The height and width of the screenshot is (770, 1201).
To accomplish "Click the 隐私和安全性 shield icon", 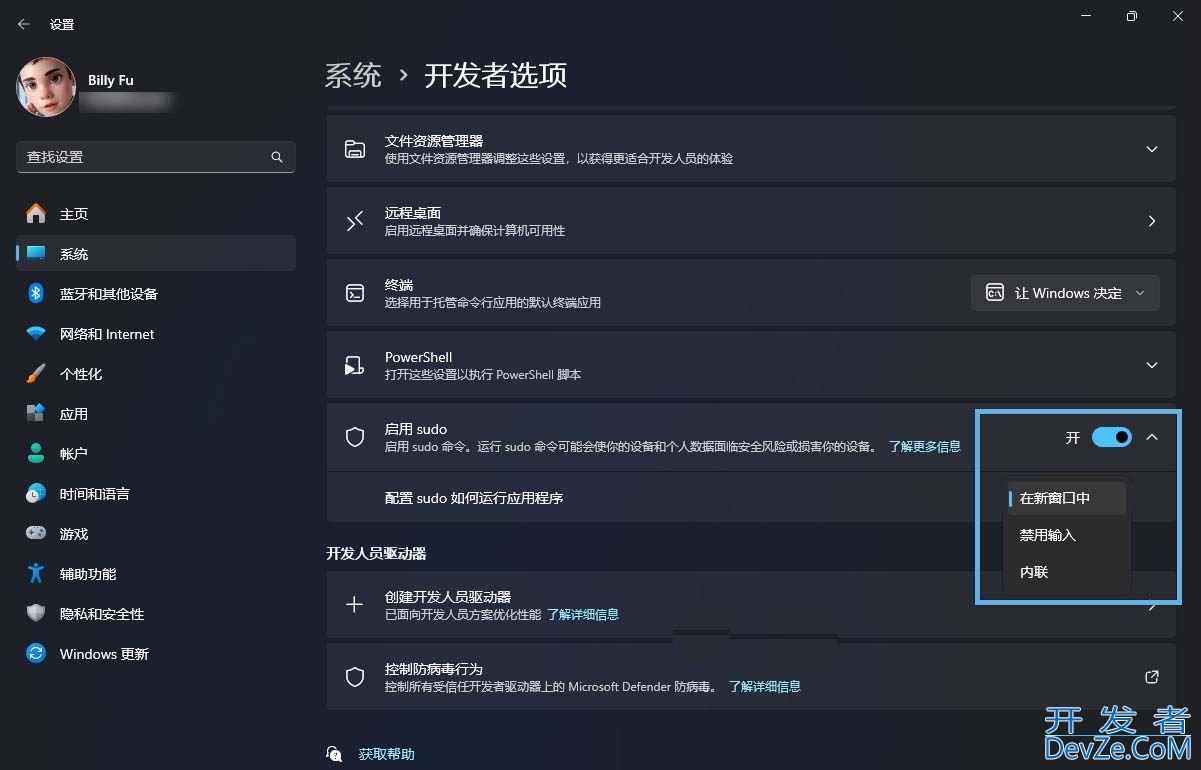I will [x=36, y=613].
